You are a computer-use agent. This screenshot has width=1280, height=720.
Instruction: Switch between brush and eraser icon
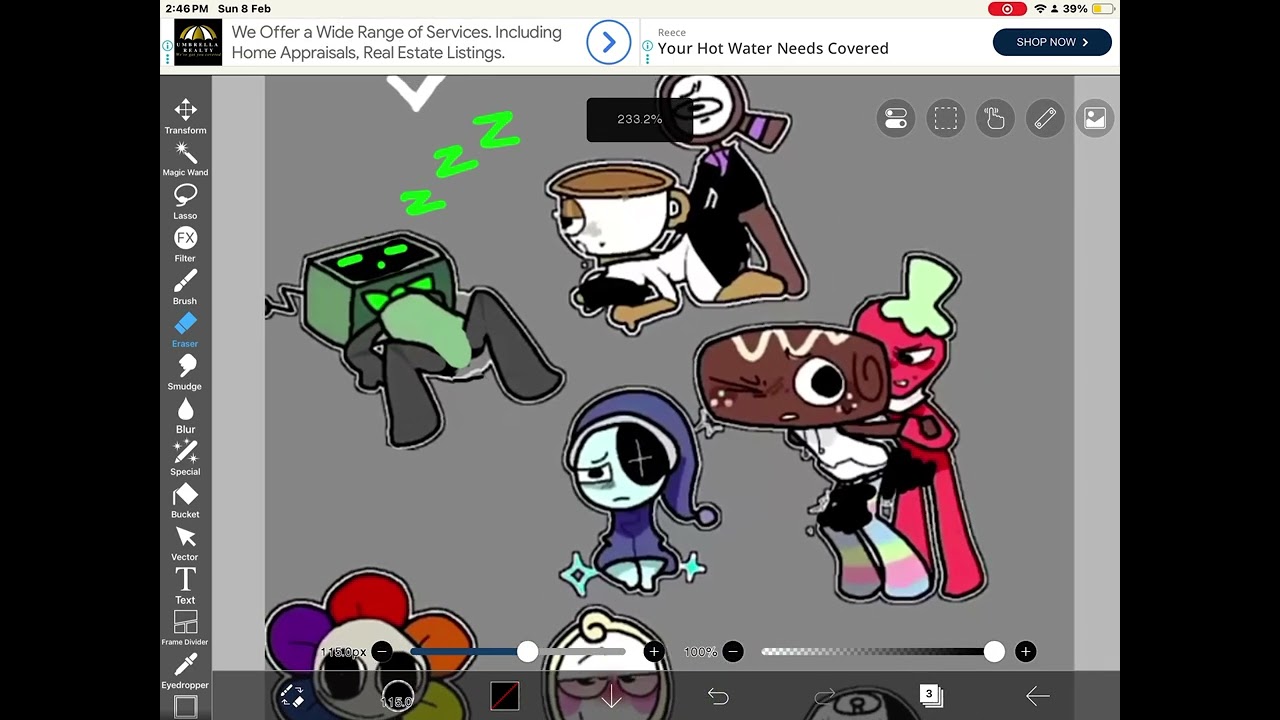(291, 695)
